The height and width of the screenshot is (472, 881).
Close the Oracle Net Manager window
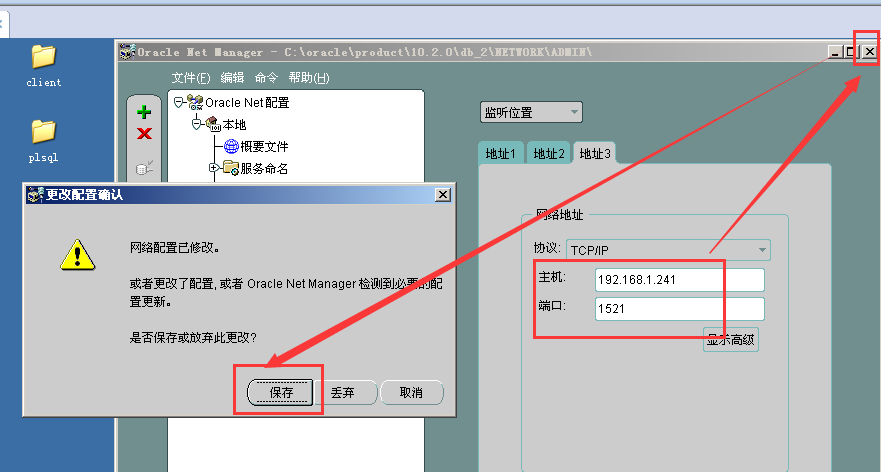coord(869,52)
